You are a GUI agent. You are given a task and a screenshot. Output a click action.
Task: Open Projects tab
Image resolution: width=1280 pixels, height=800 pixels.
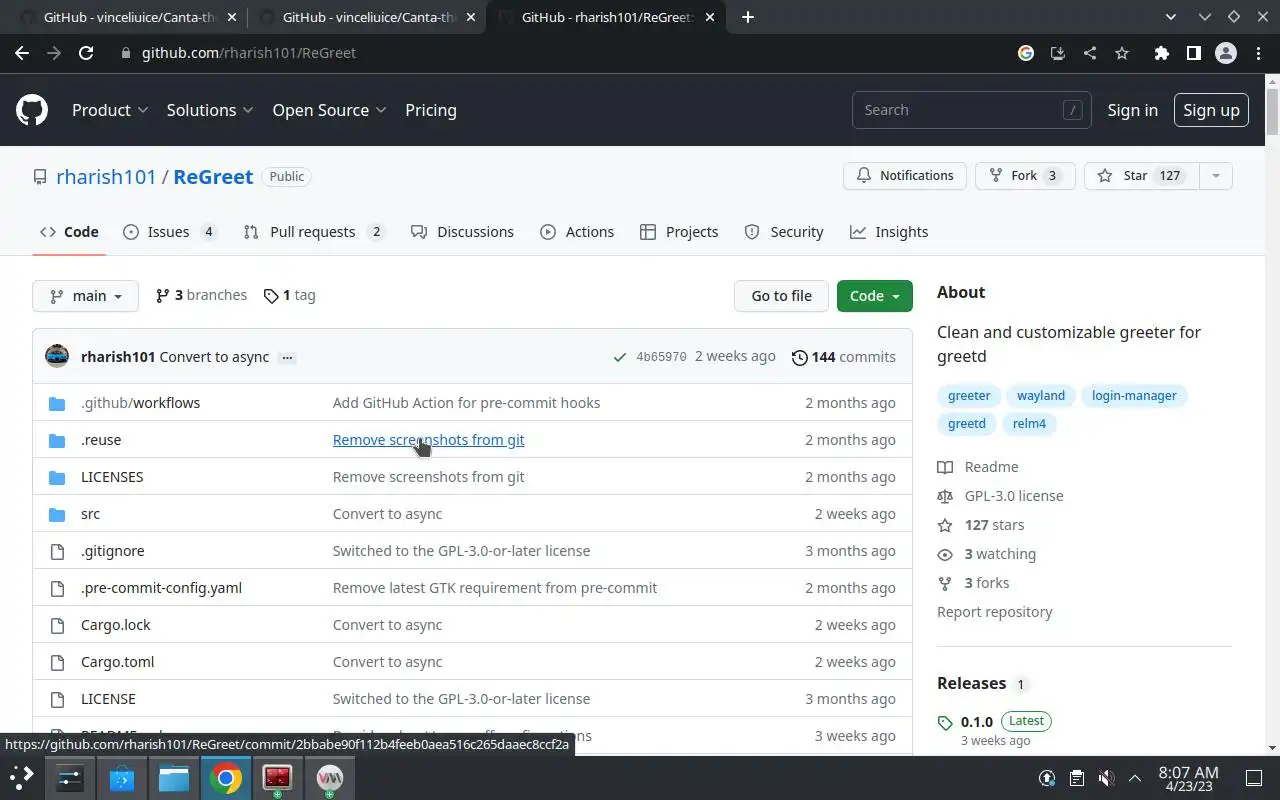pyautogui.click(x=679, y=232)
